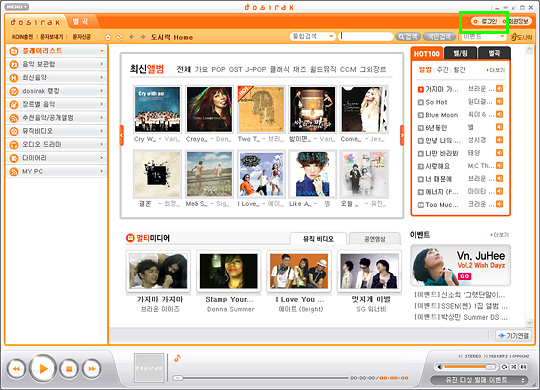Skip to the previous track

click(x=16, y=369)
